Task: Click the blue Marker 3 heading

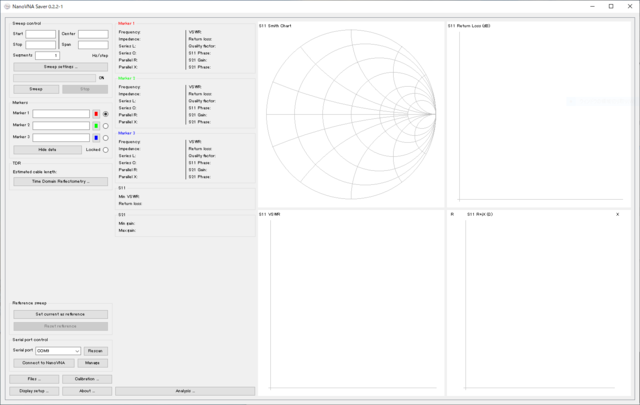Action: [126, 133]
